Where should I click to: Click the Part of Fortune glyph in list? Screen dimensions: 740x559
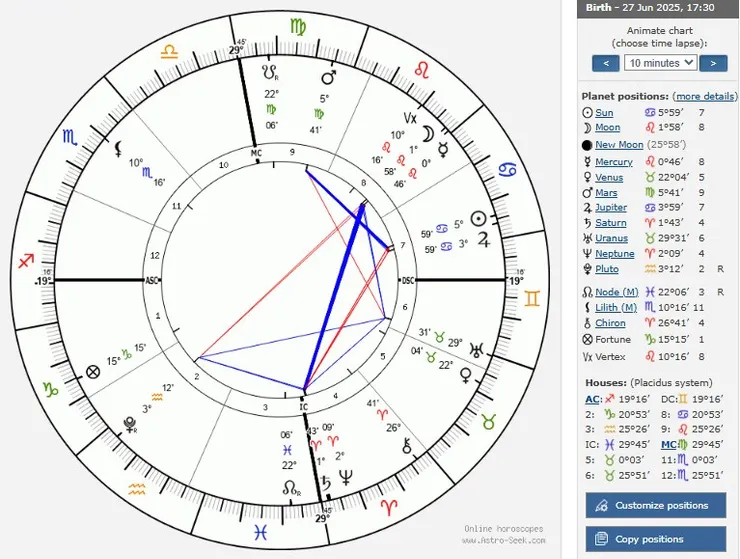pos(587,339)
